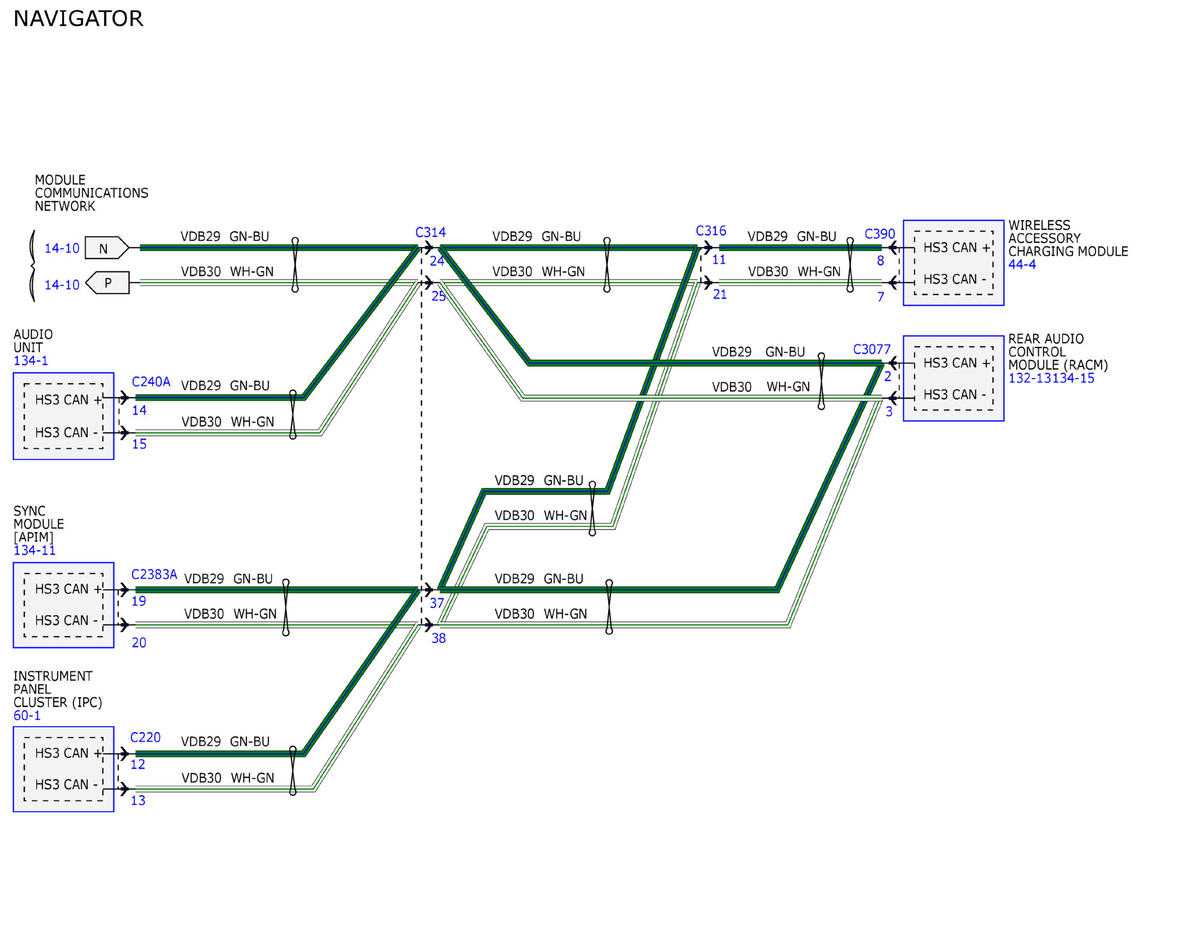This screenshot has width=1200, height=927.
Task: Click HS3 CAN + inside Audio Unit
Action: (x=69, y=400)
